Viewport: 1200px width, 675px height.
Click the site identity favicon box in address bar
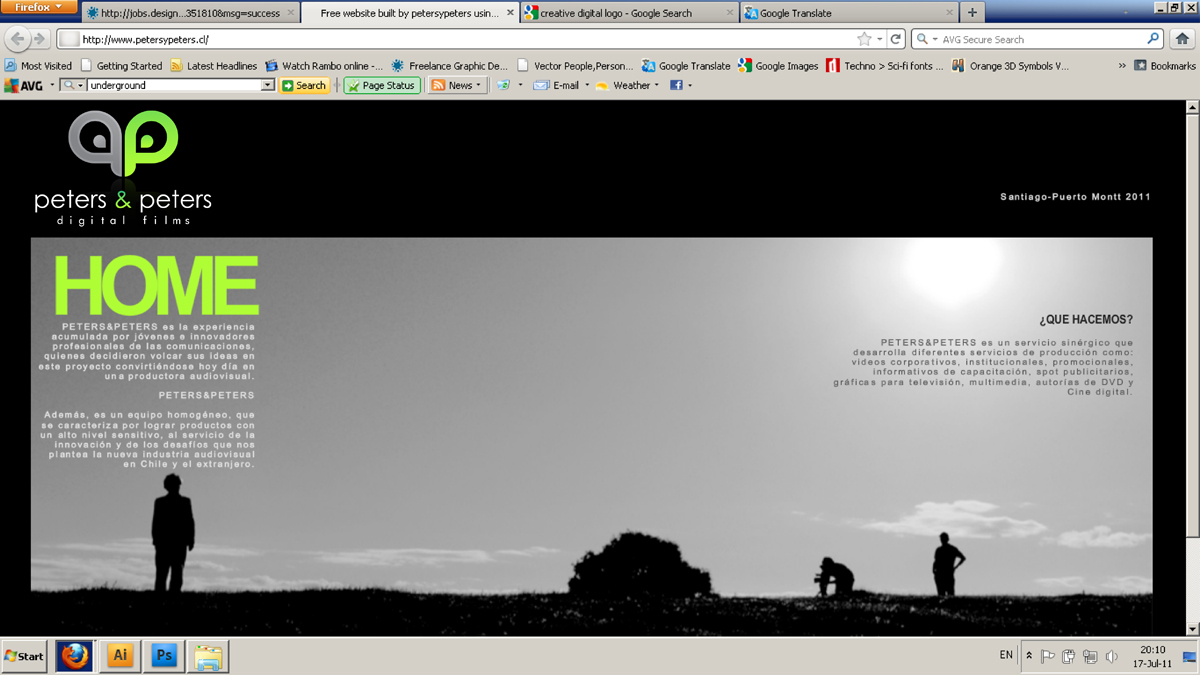coord(68,39)
